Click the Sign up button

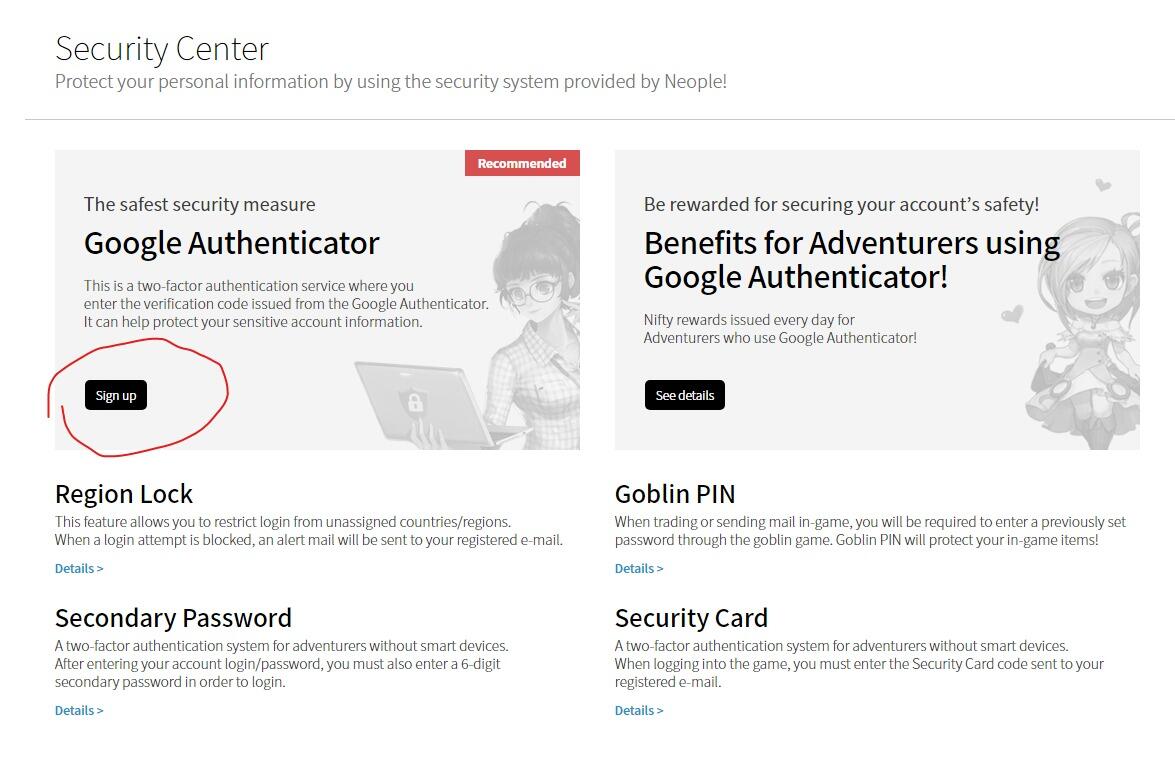(116, 395)
